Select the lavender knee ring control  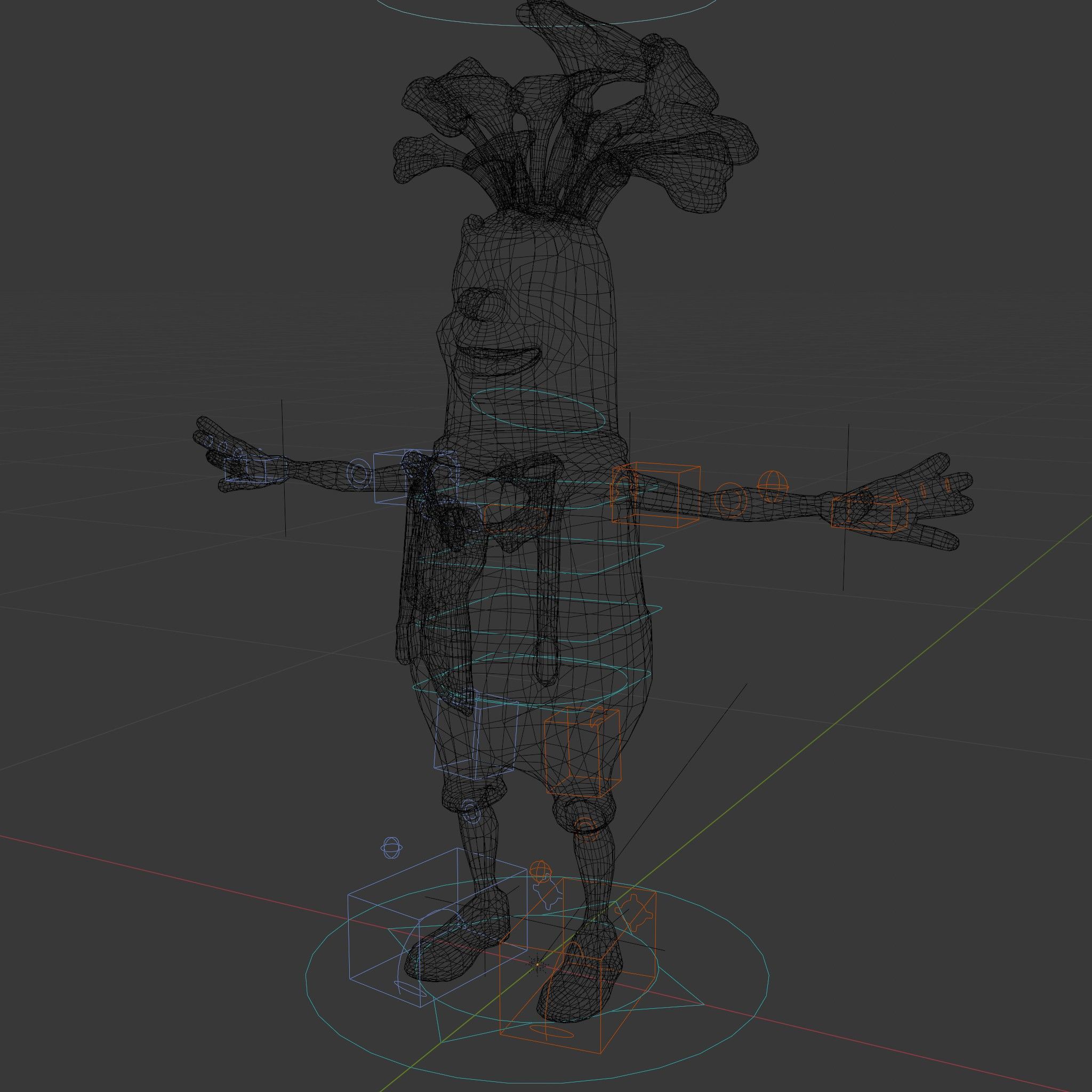click(471, 812)
